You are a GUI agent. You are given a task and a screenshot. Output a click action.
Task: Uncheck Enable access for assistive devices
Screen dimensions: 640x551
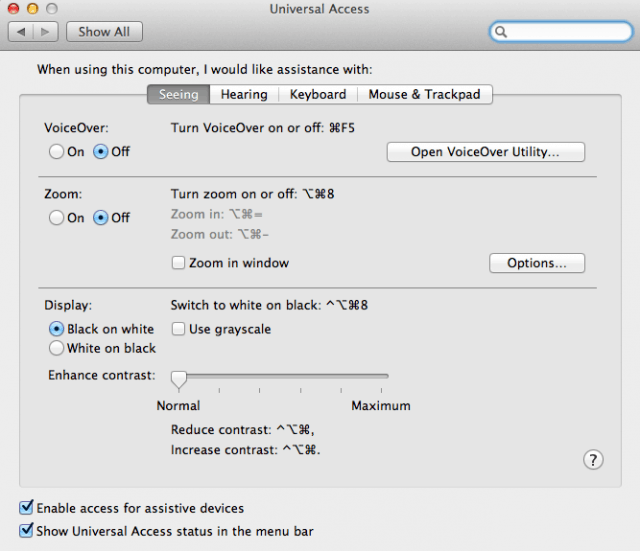26,508
